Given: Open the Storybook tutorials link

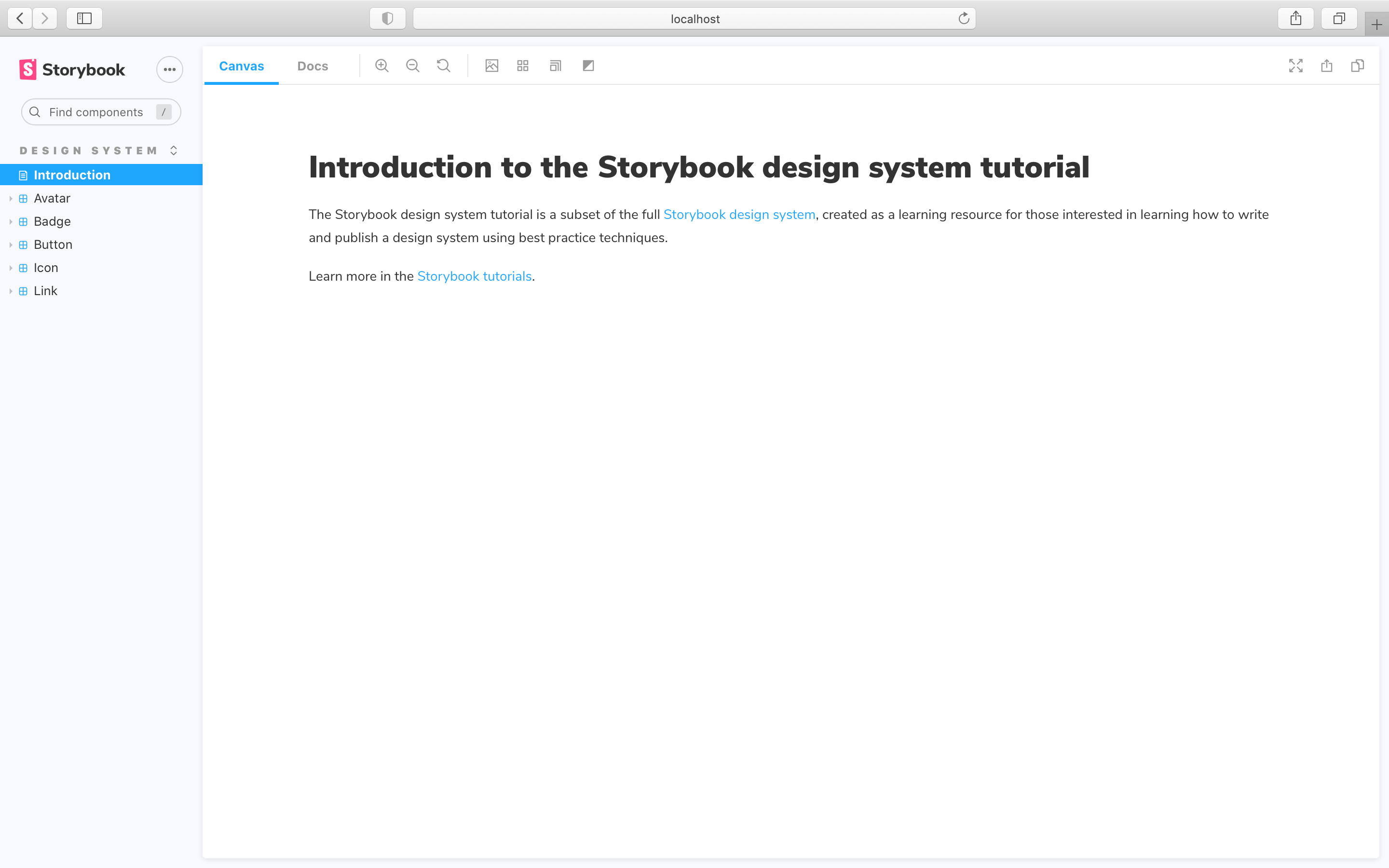Looking at the screenshot, I should click(473, 275).
